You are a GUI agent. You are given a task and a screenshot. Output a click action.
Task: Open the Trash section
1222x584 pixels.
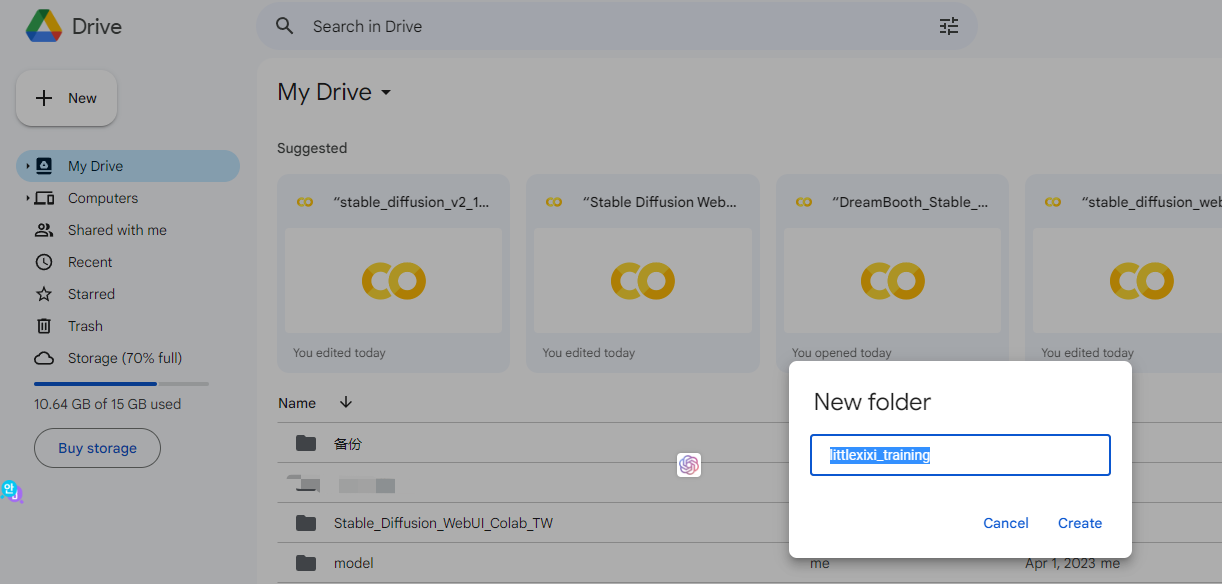point(128,326)
